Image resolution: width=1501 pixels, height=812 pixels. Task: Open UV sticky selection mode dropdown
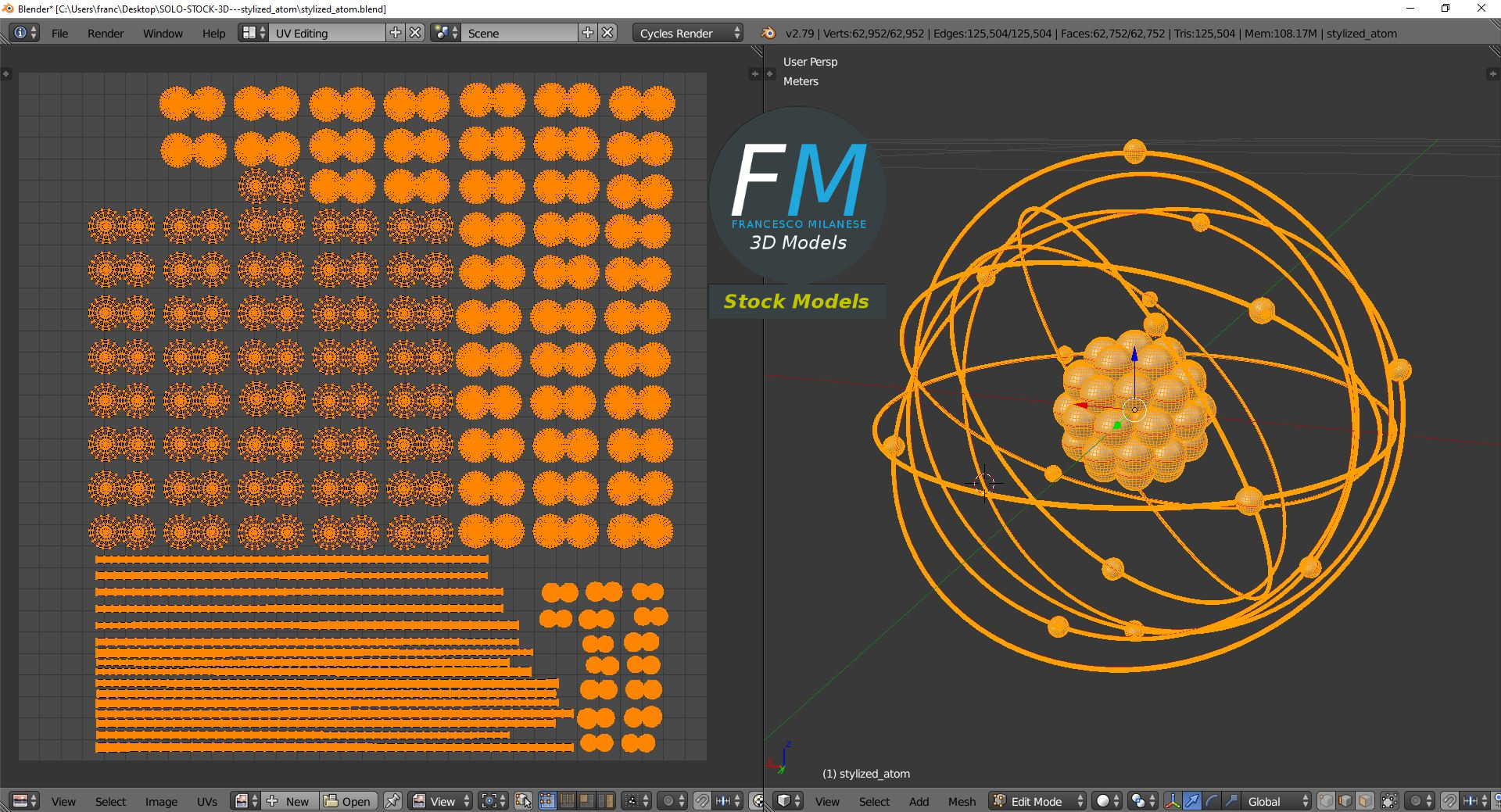point(636,801)
